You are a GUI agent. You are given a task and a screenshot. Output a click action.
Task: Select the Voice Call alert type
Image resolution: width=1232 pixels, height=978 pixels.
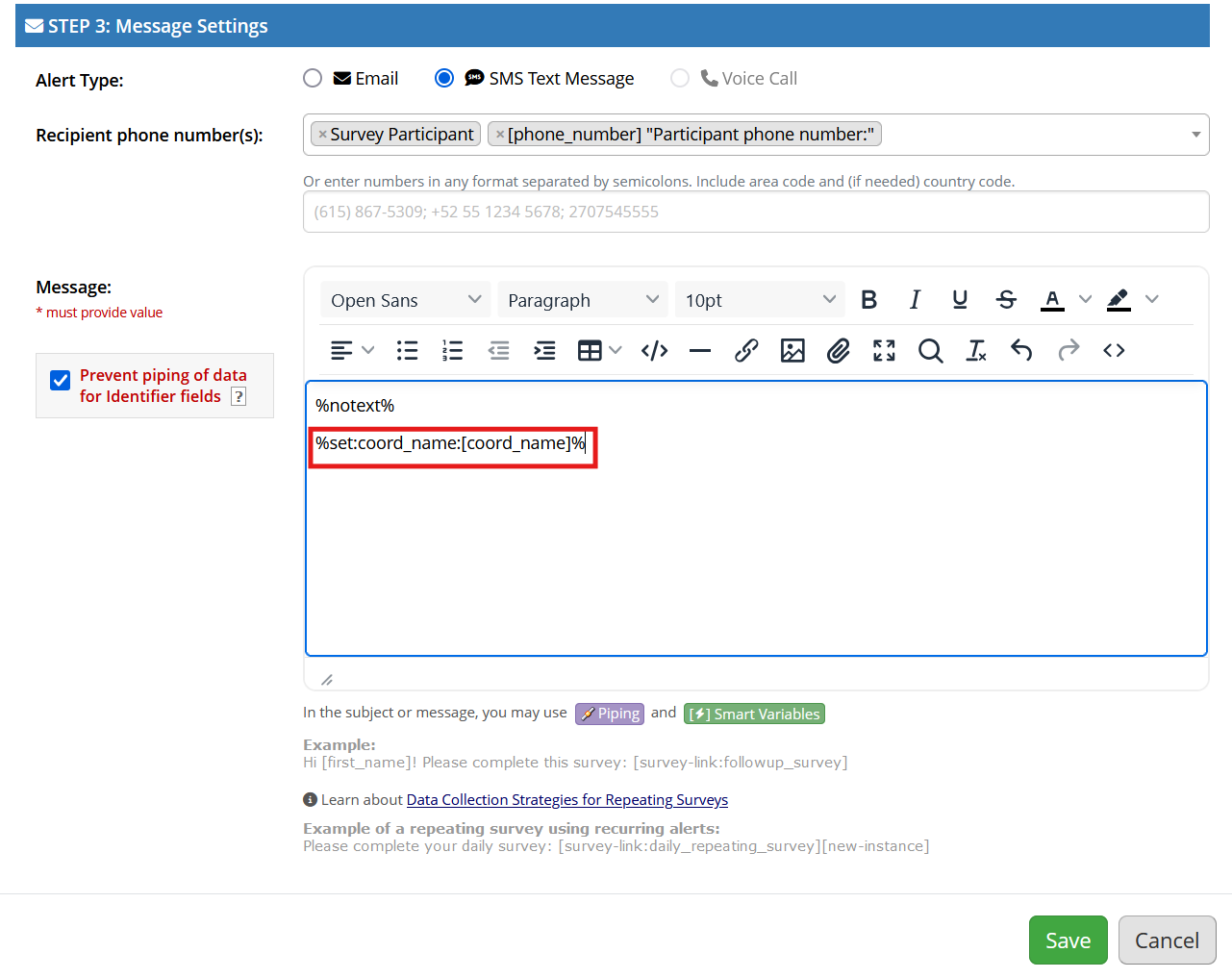680,78
